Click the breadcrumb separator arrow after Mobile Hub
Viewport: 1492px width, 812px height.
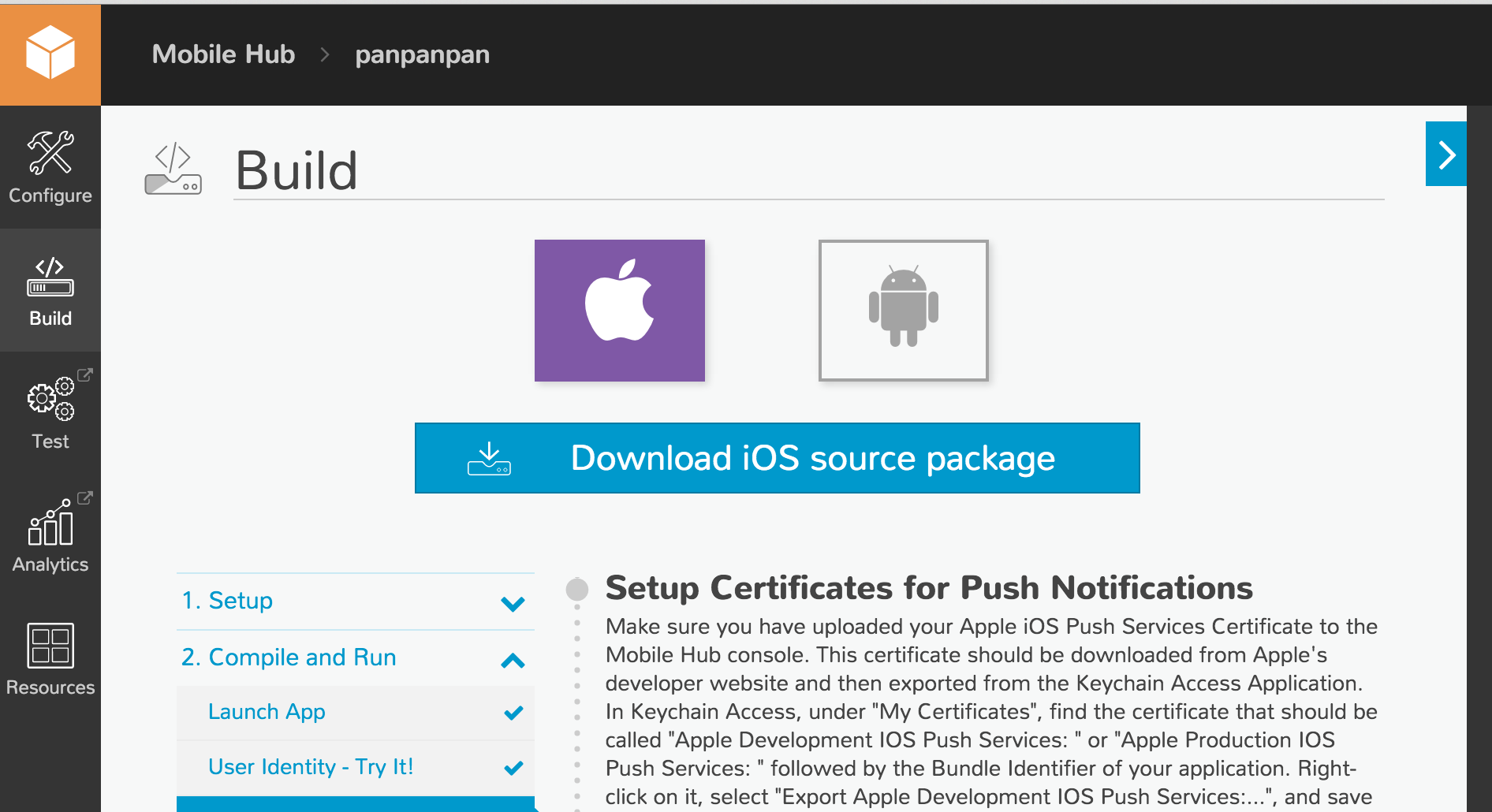325,54
